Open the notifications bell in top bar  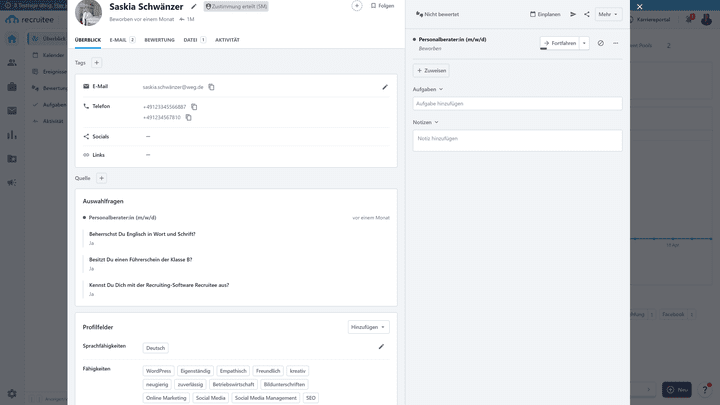coord(689,19)
